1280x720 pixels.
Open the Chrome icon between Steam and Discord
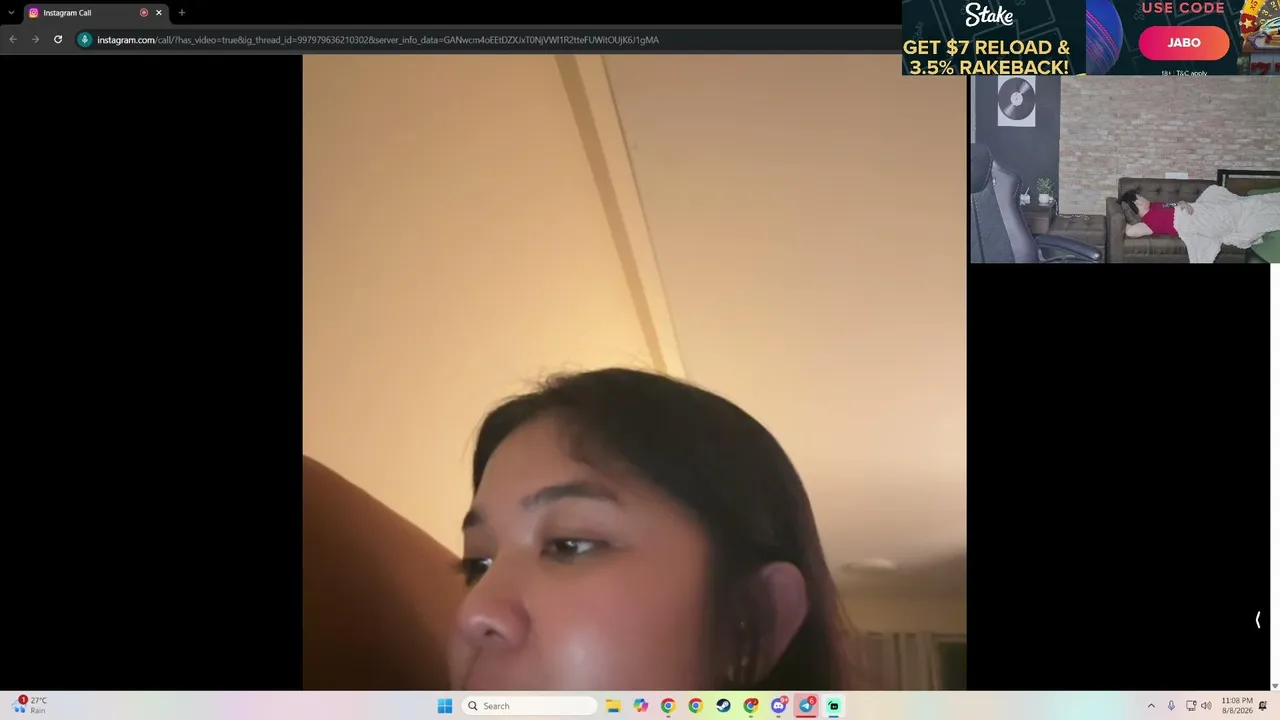pyautogui.click(x=751, y=706)
